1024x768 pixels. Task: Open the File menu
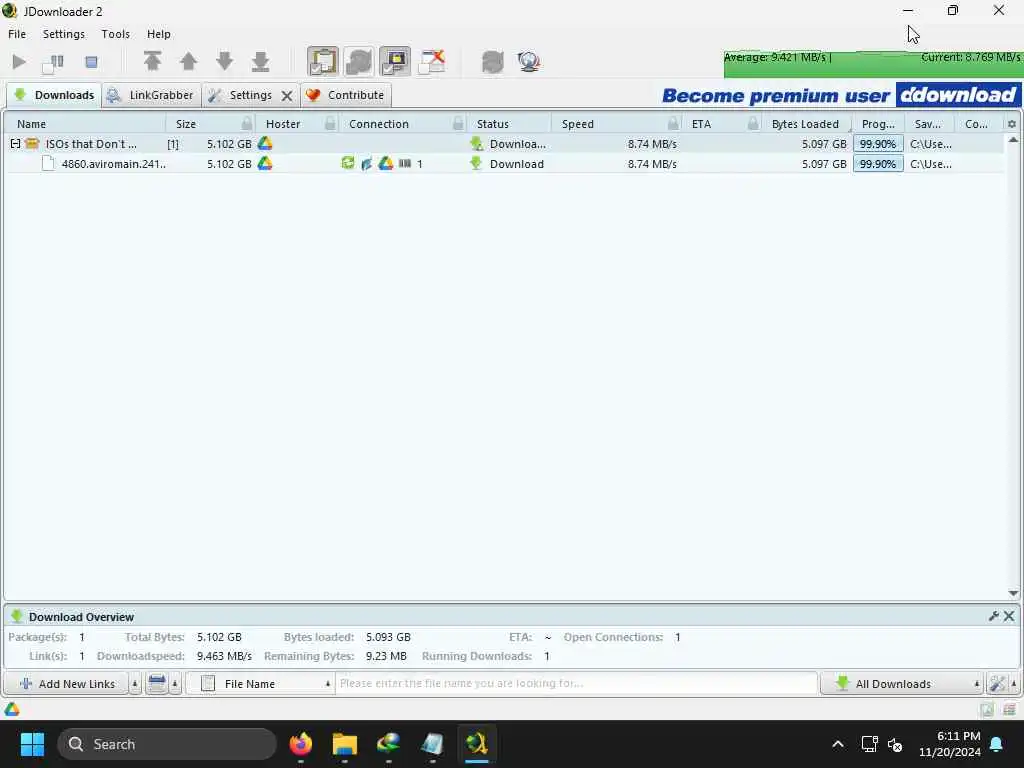click(17, 34)
